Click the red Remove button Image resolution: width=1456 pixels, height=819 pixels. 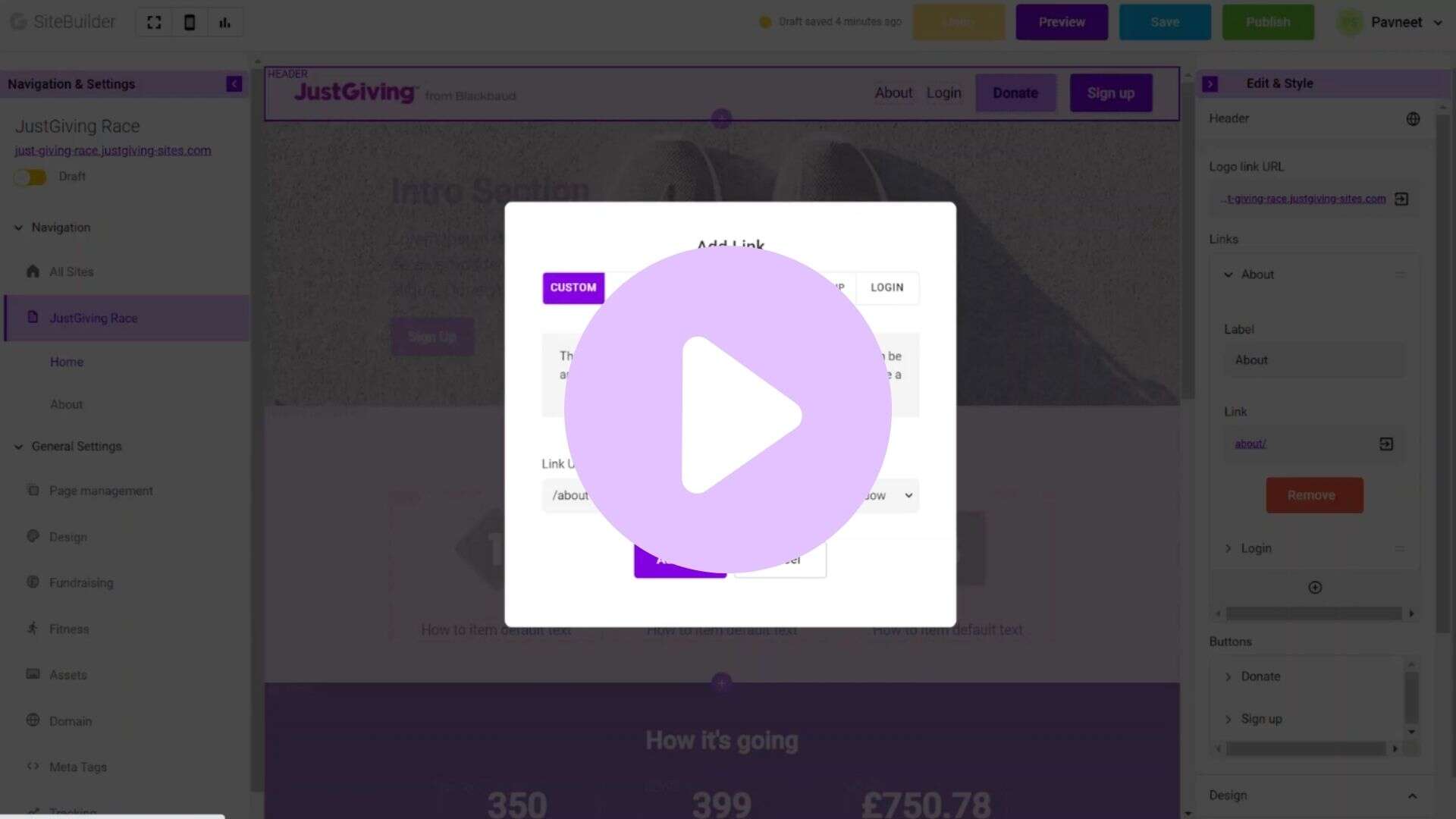click(x=1314, y=495)
